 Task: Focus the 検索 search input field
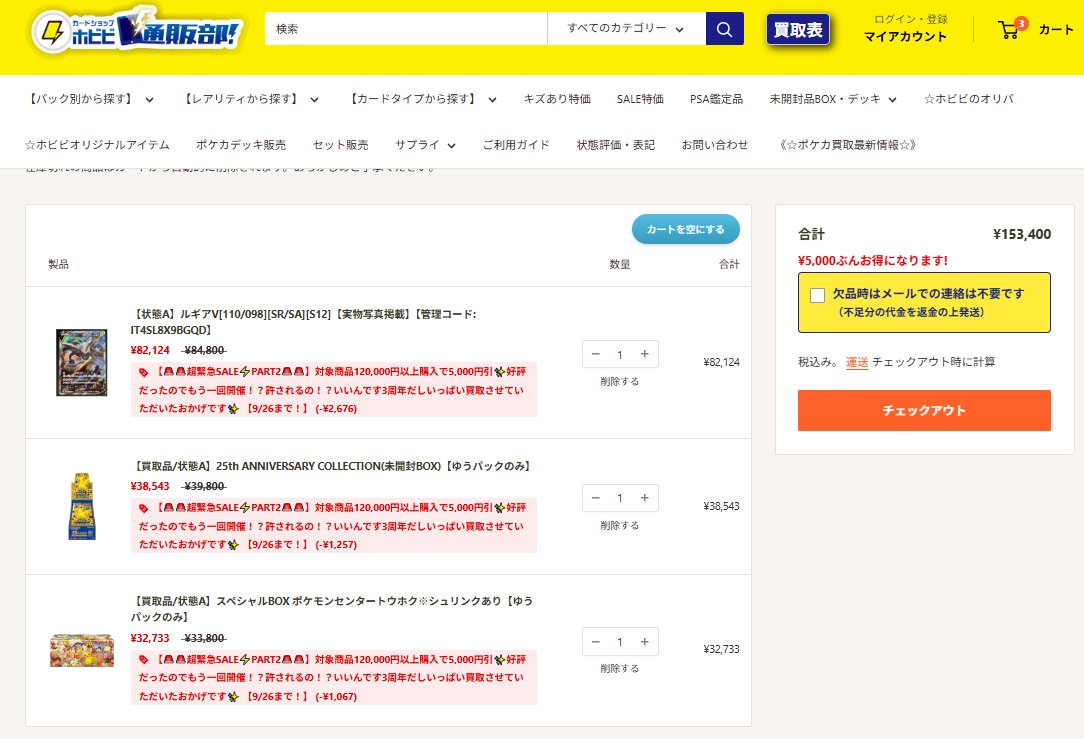point(406,28)
